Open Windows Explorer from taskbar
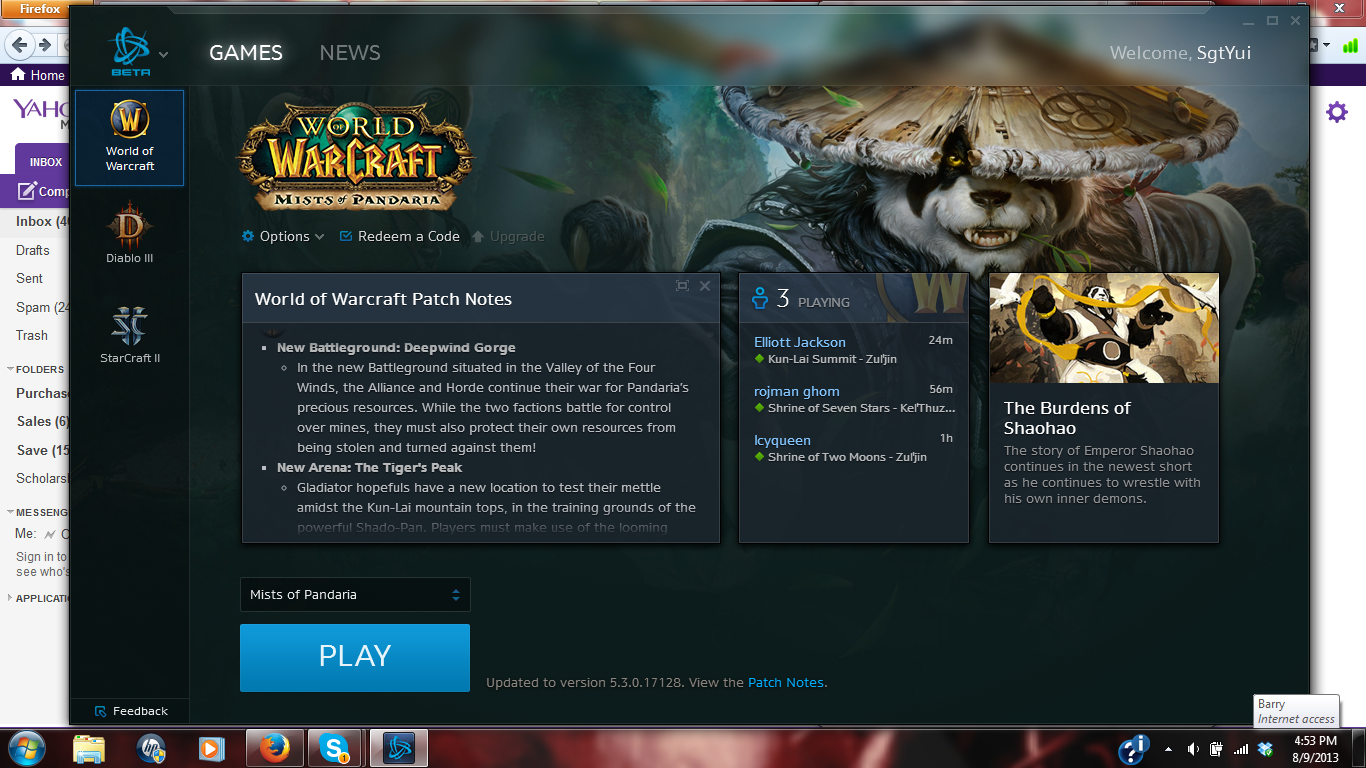The image size is (1366, 768). click(x=89, y=748)
